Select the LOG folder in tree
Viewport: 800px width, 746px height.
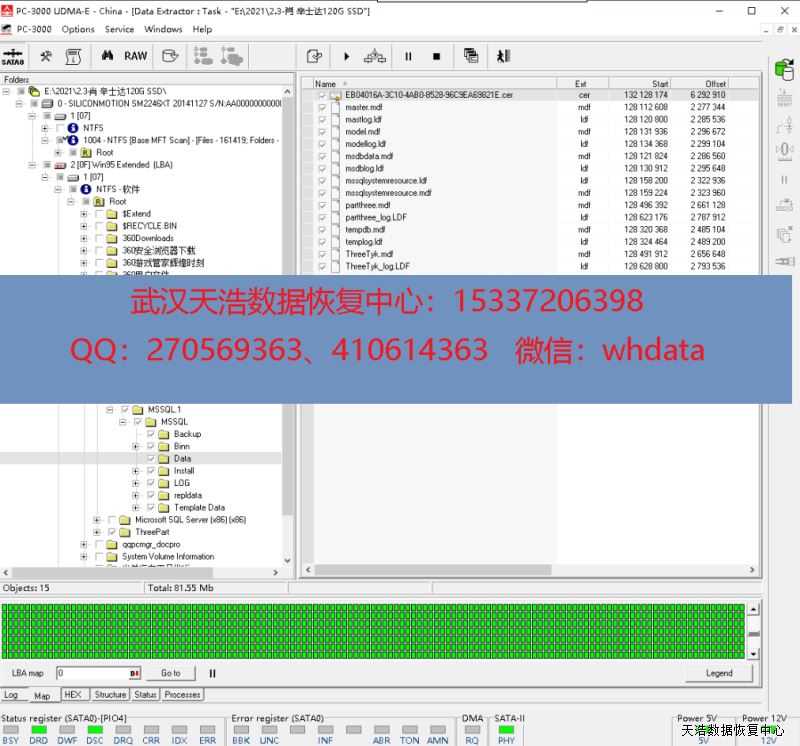click(182, 483)
